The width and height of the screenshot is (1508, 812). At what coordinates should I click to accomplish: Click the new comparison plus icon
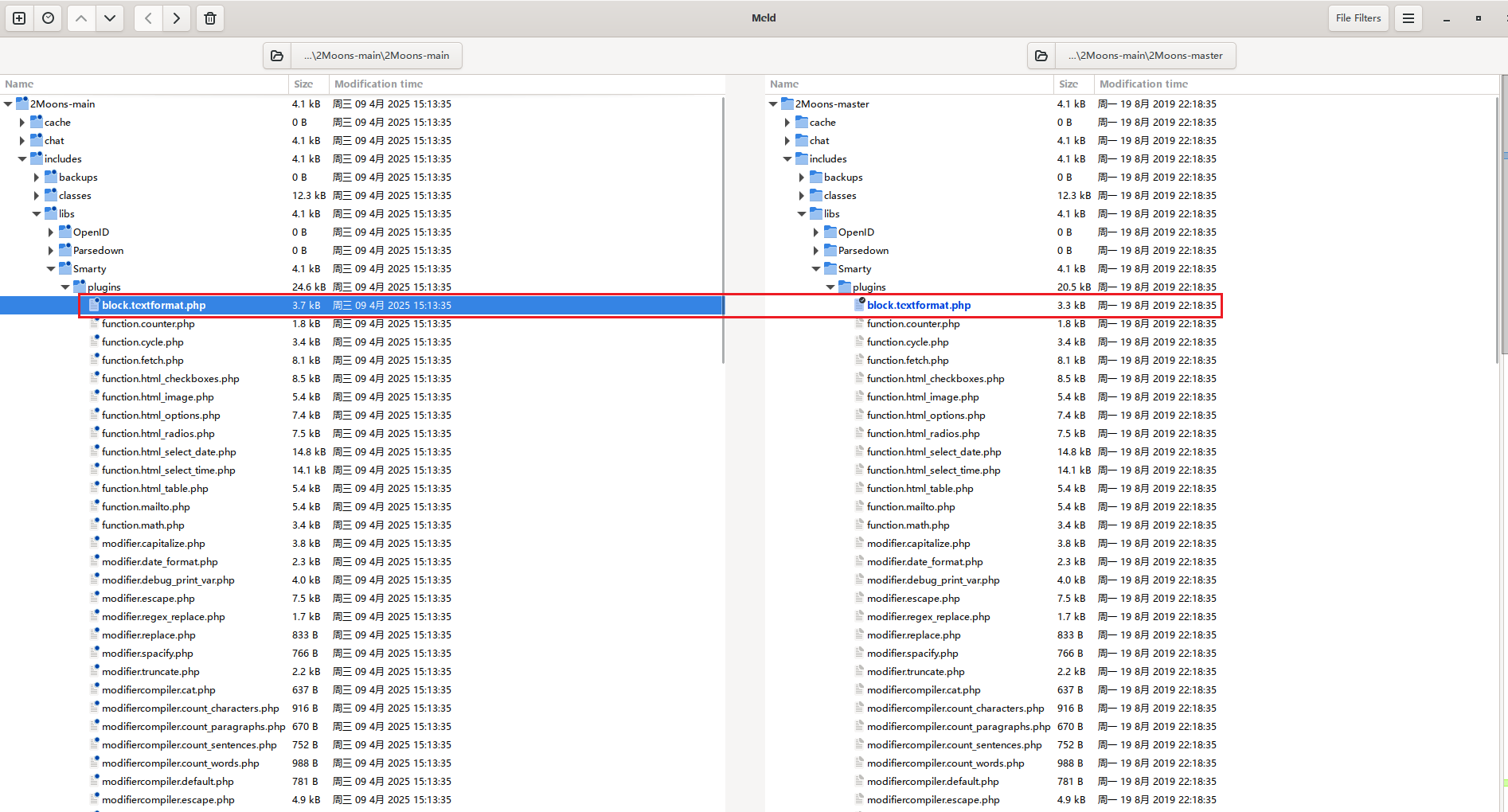19,18
